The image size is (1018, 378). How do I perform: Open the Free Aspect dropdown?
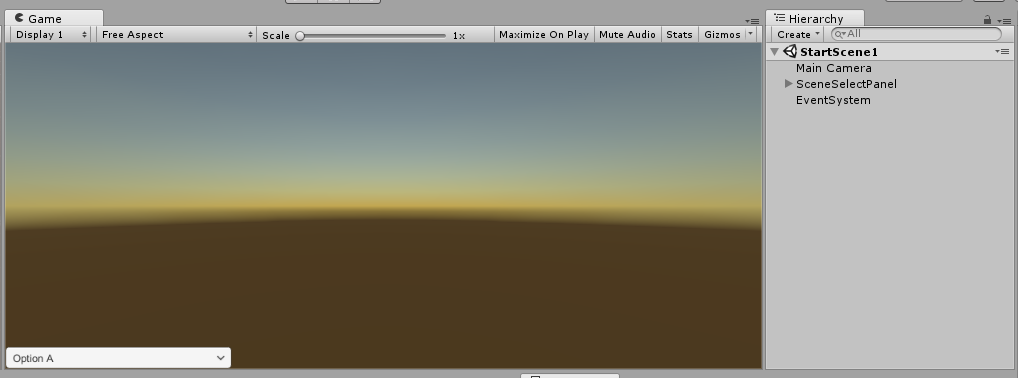pyautogui.click(x=177, y=34)
